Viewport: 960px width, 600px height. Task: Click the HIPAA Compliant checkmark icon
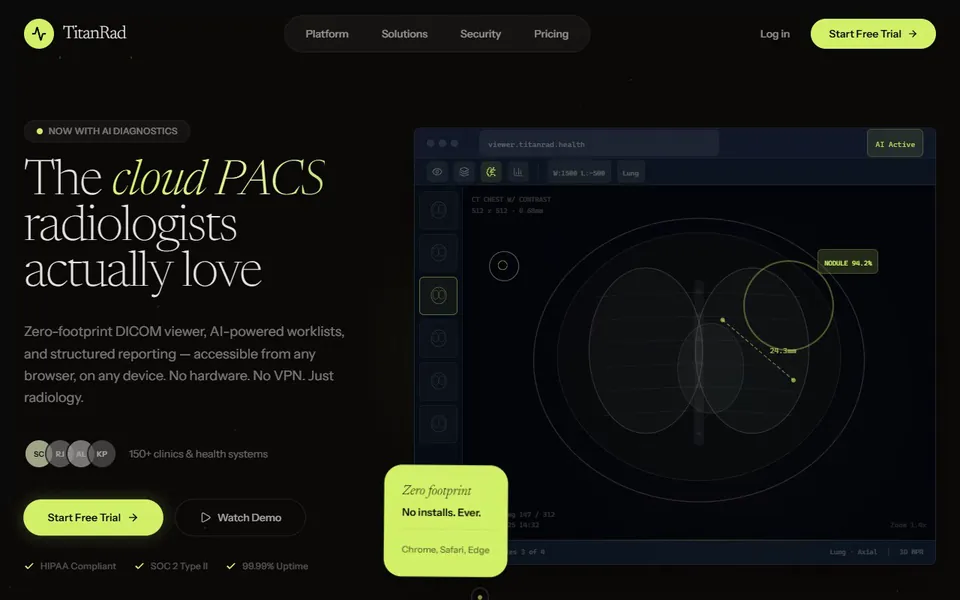click(29, 566)
